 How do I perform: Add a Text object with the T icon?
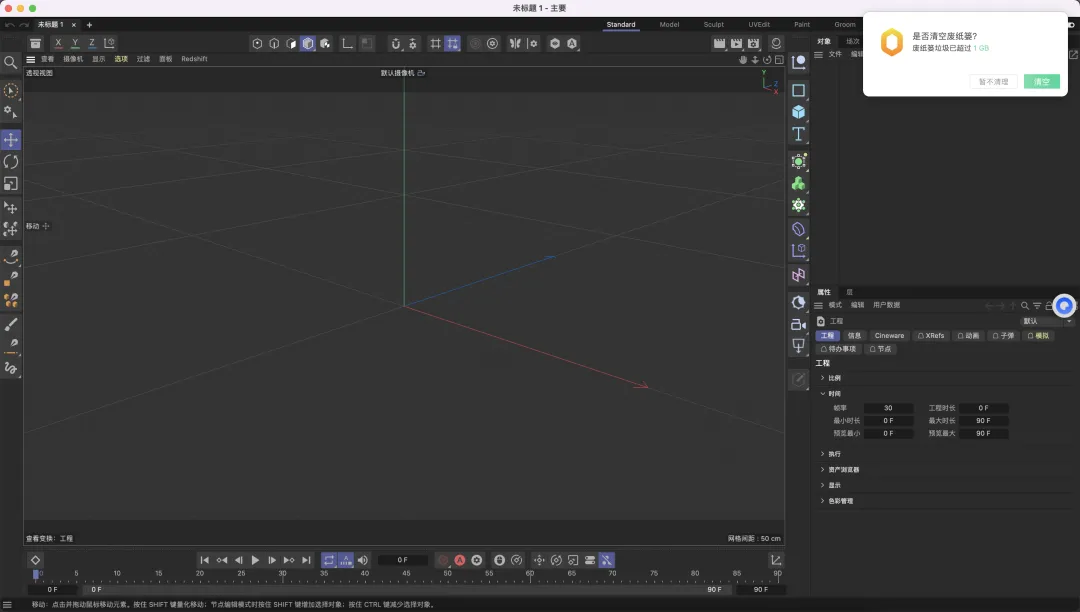(798, 134)
